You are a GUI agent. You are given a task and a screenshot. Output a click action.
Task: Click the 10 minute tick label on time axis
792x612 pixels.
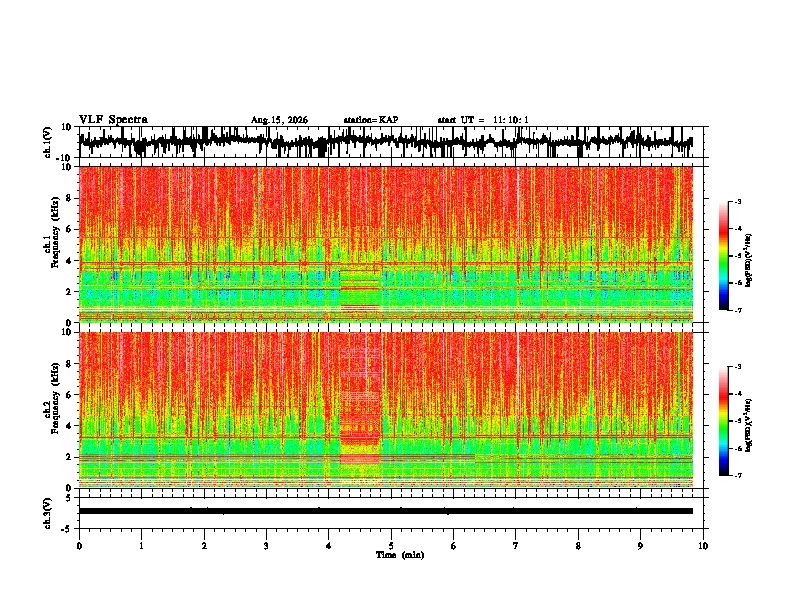click(703, 546)
